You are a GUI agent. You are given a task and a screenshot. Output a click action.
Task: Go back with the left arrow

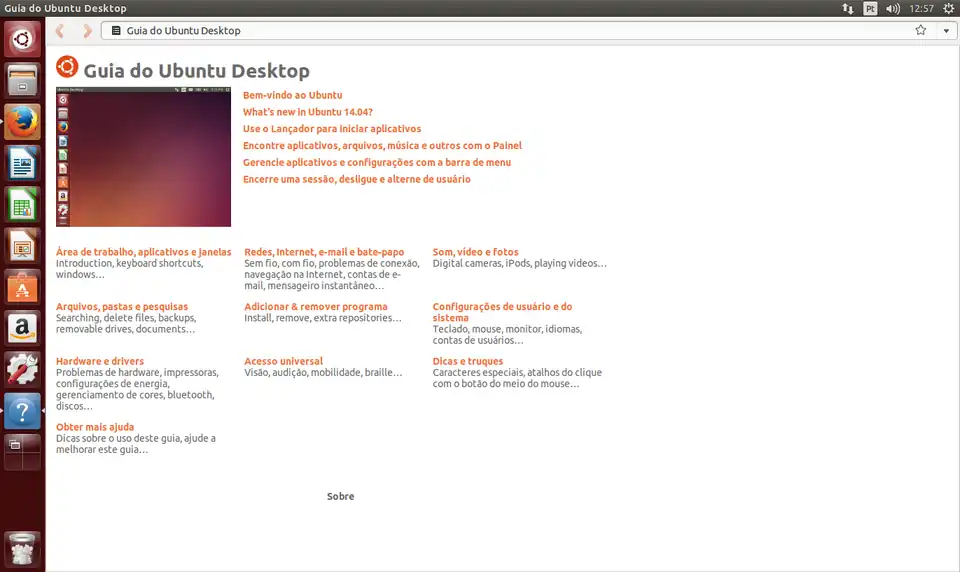(x=59, y=31)
